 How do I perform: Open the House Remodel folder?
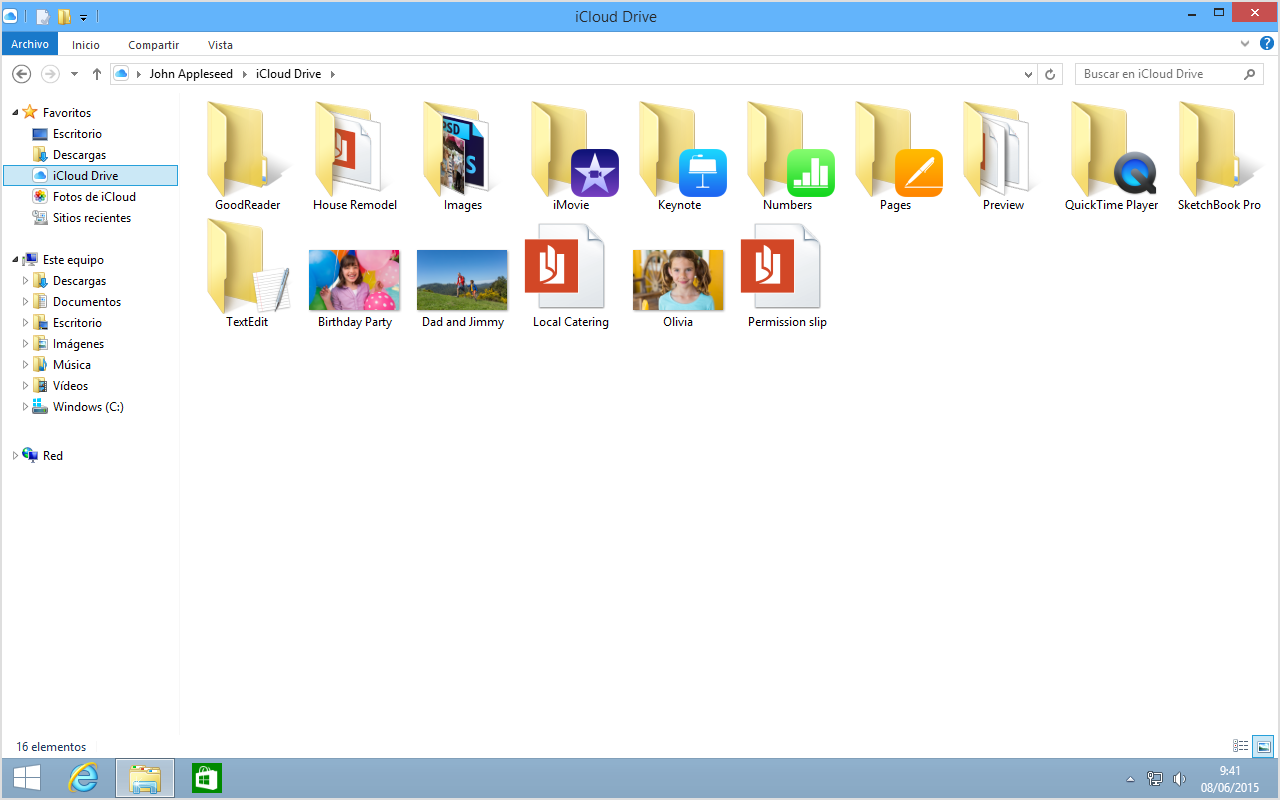point(355,158)
